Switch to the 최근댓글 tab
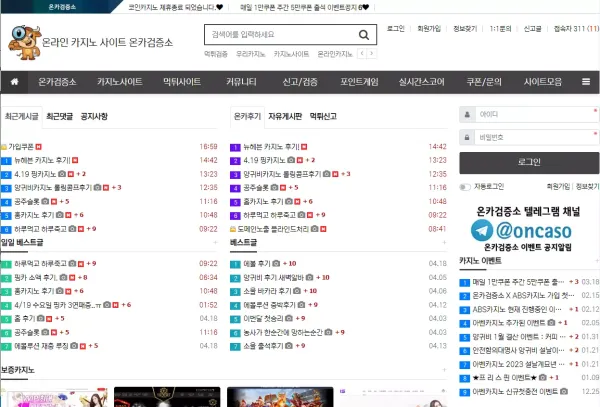 (x=59, y=116)
